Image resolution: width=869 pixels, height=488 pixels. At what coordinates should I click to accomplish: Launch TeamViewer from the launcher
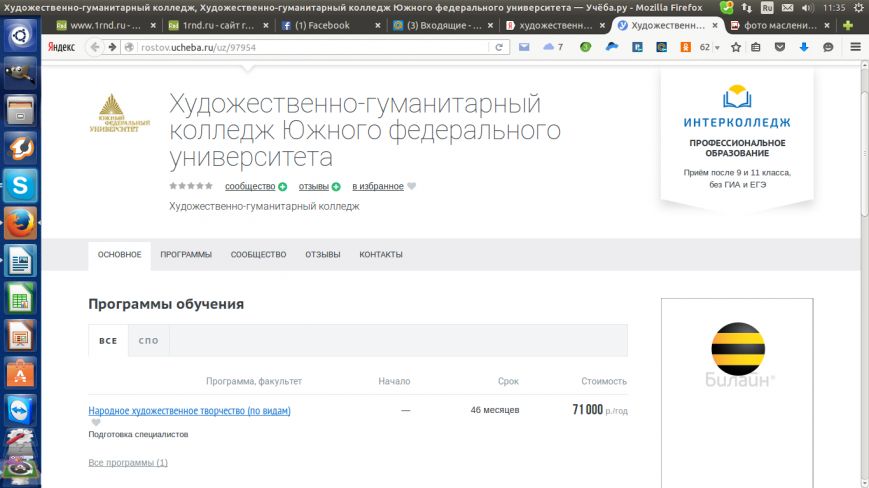(x=20, y=410)
